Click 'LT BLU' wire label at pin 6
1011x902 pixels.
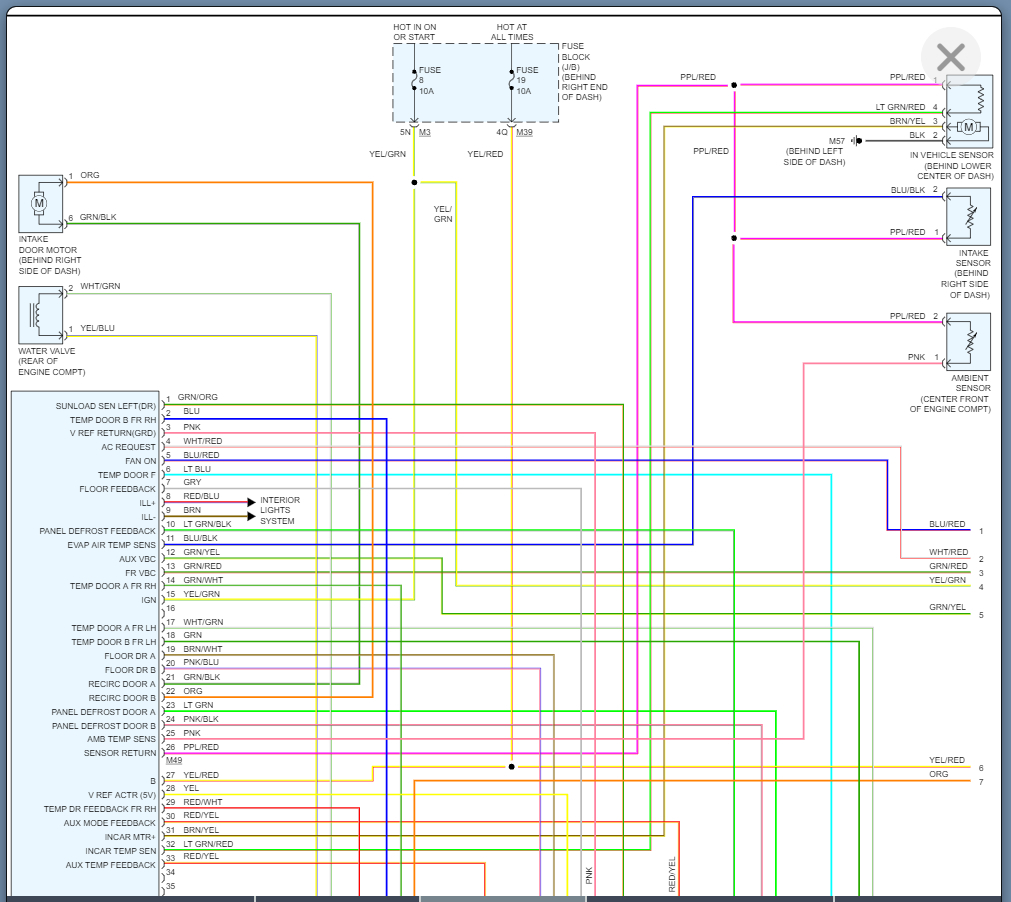197,469
